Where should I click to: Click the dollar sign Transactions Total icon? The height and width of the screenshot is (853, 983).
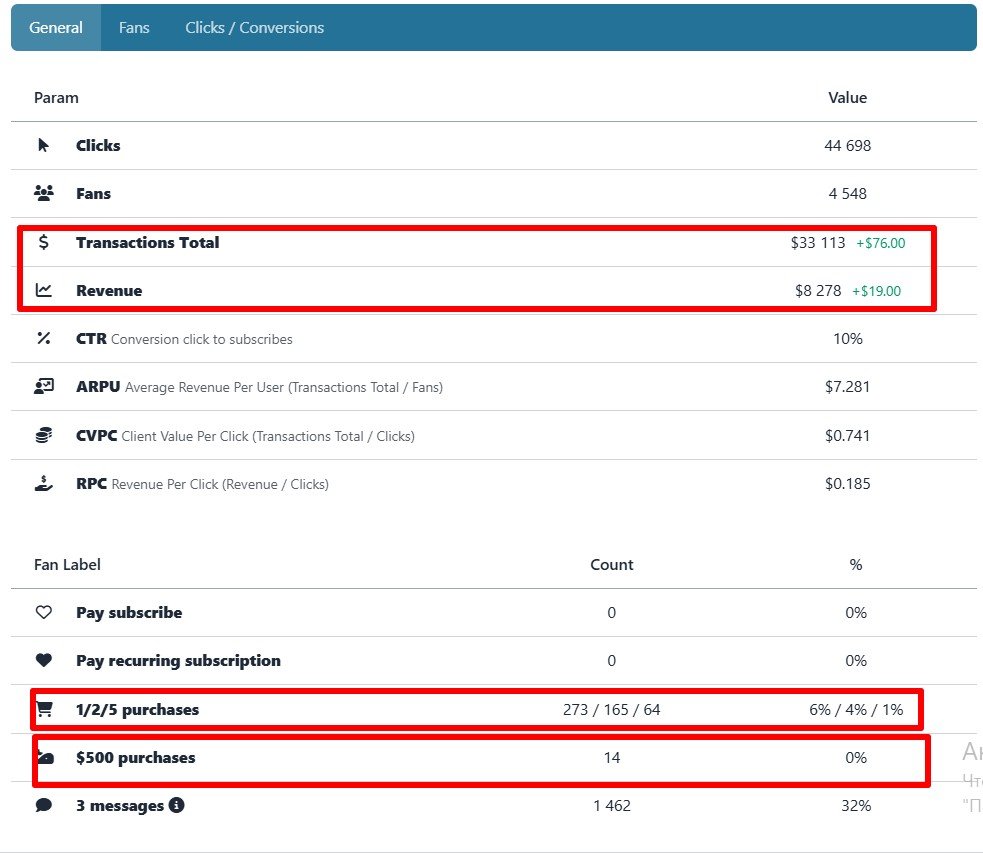[x=43, y=242]
